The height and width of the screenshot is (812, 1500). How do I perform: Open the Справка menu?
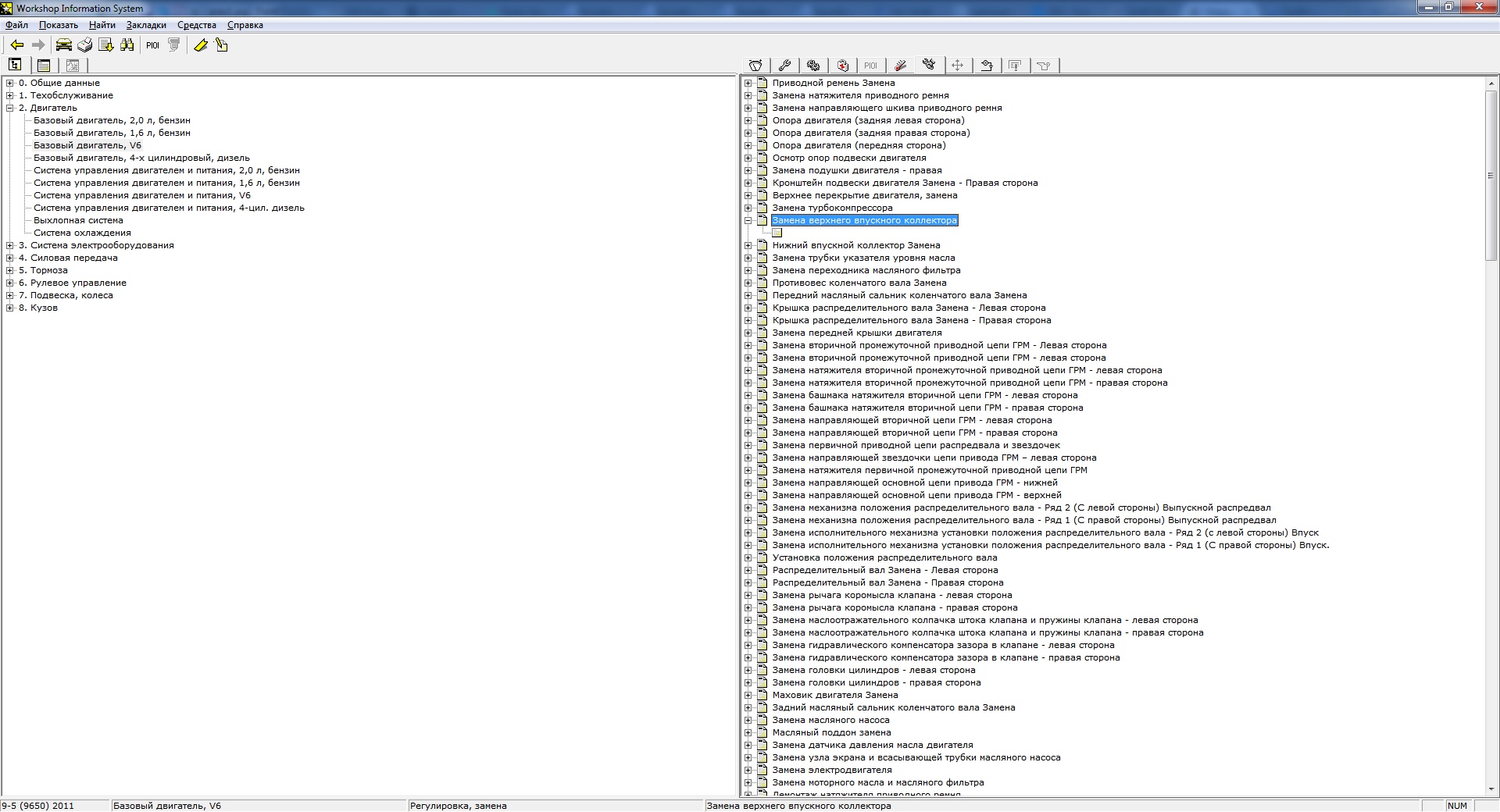(245, 25)
